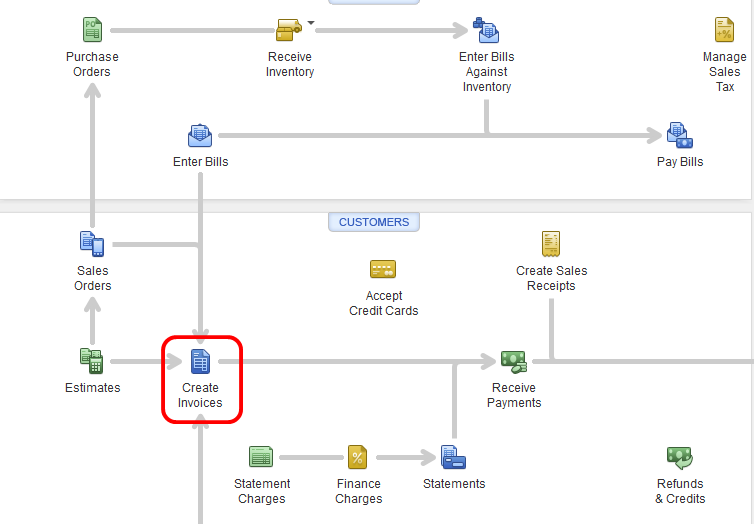
Task: Click the Finance Charges text label
Action: point(359,491)
